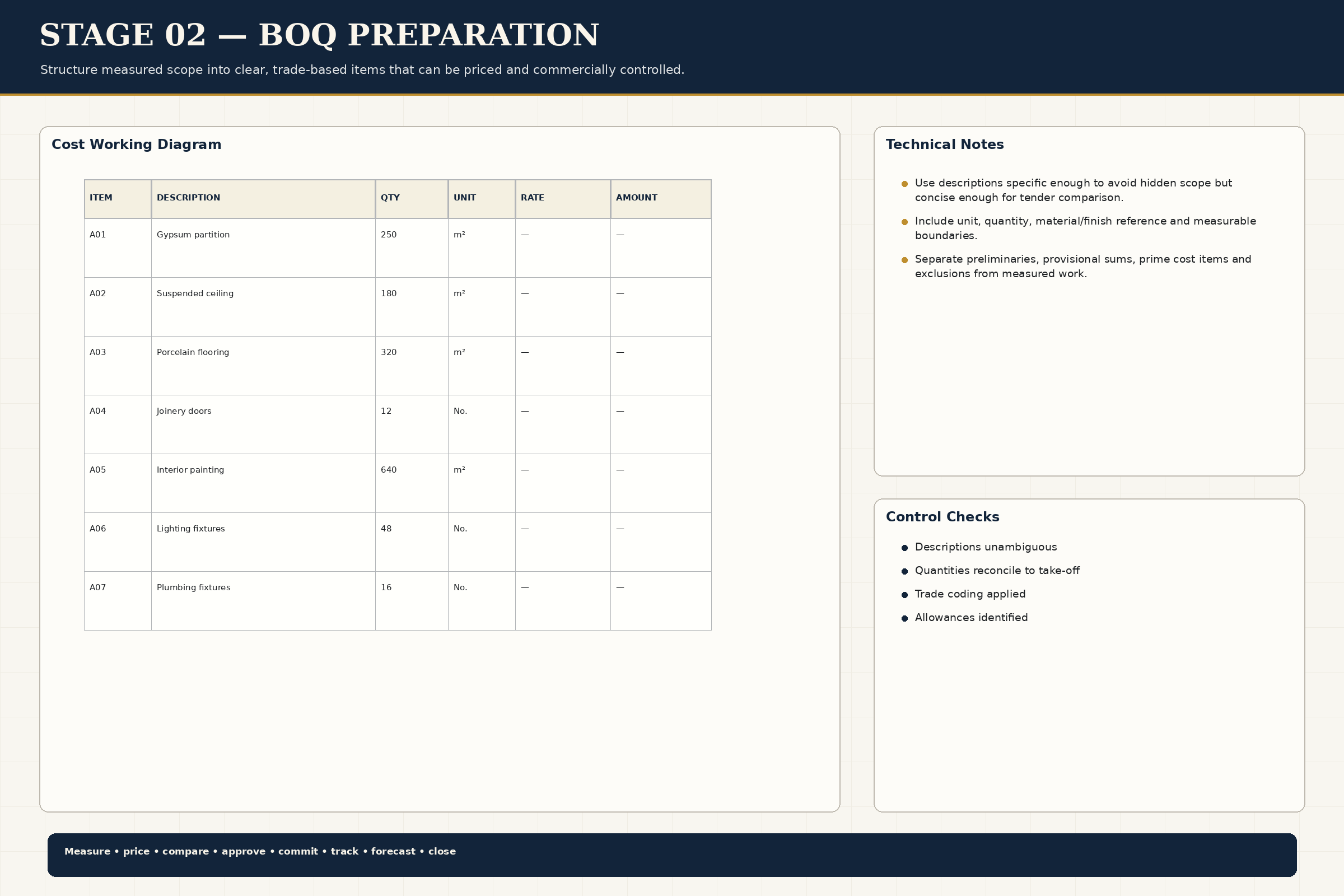Click the Descriptions unambiguous check item

click(x=986, y=548)
